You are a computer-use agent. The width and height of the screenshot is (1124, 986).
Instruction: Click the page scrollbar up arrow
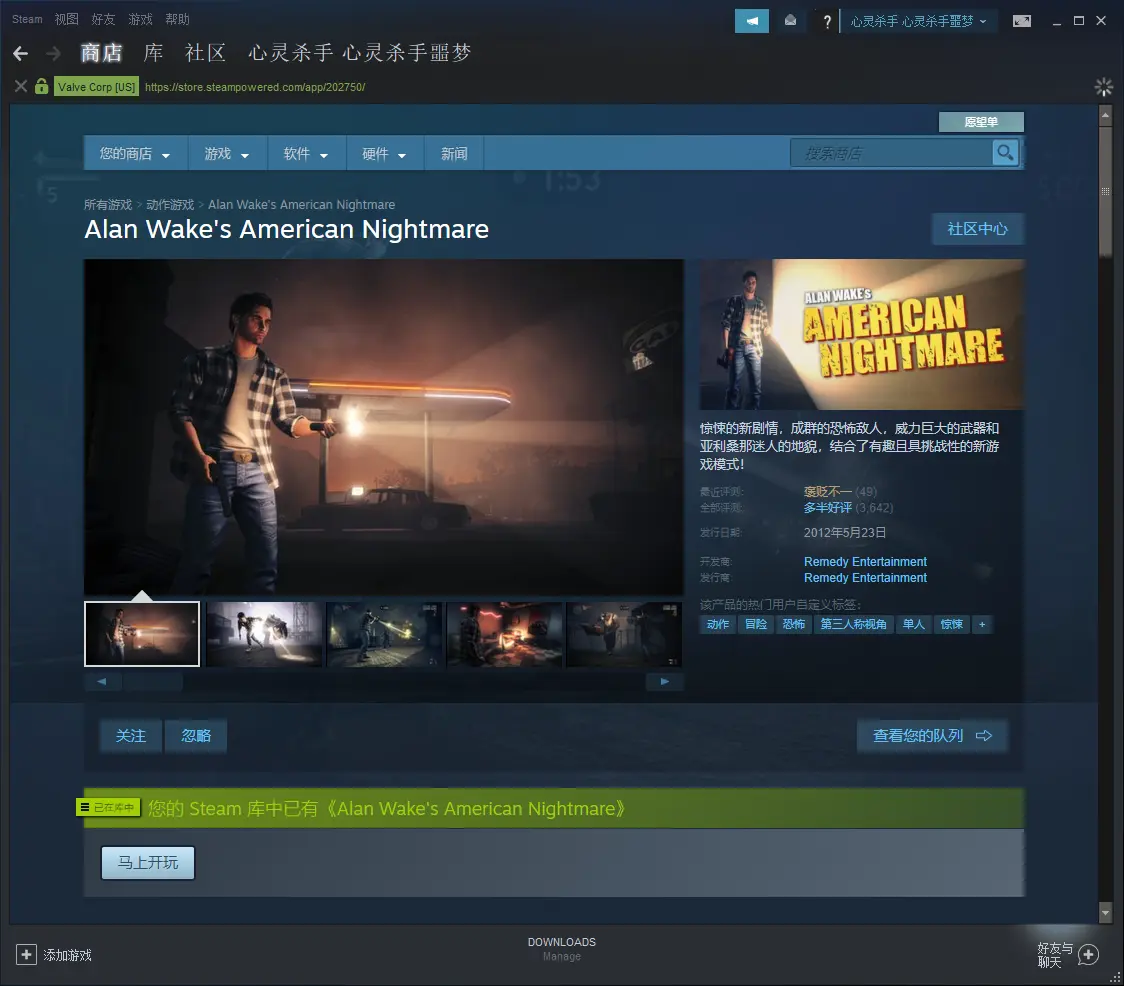pos(1105,114)
